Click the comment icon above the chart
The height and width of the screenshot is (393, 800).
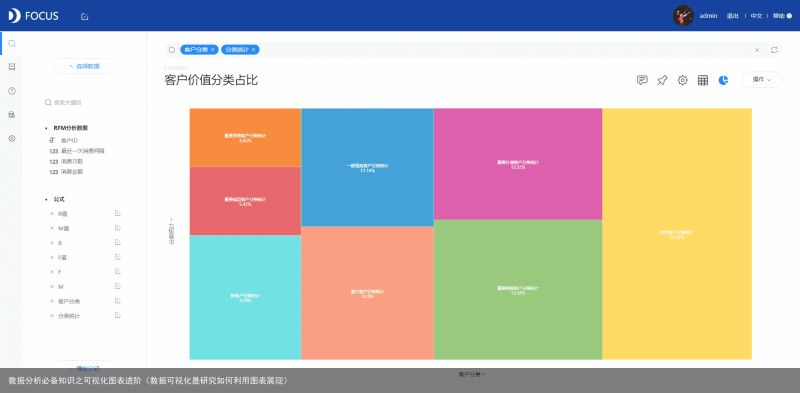(x=642, y=80)
